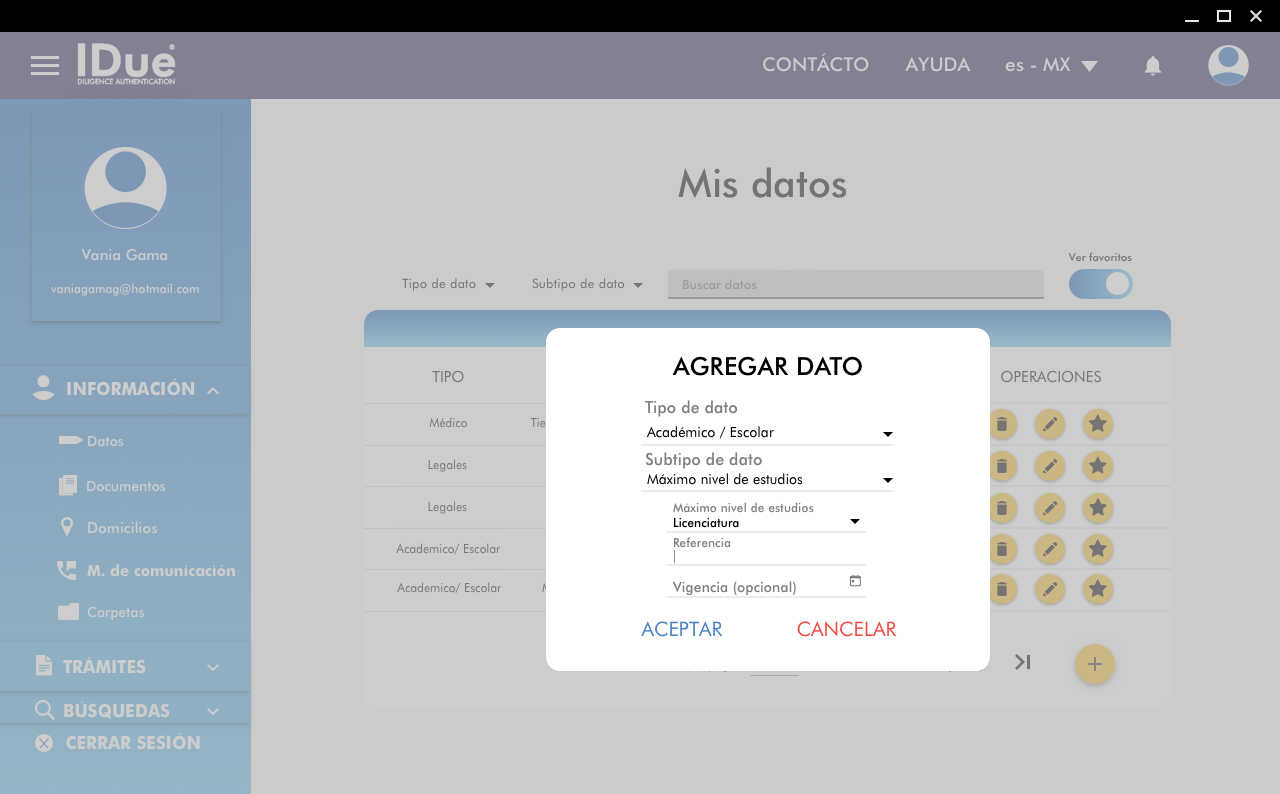This screenshot has width=1280, height=794.
Task: Delete the Médico row with trash icon
Action: point(1001,424)
